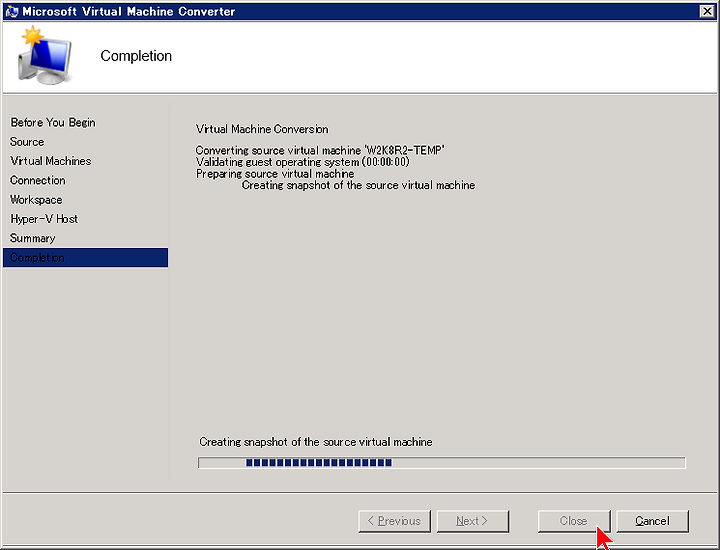Viewport: 720px width, 550px height.
Task: Select the Summary step
Action: click(33, 238)
